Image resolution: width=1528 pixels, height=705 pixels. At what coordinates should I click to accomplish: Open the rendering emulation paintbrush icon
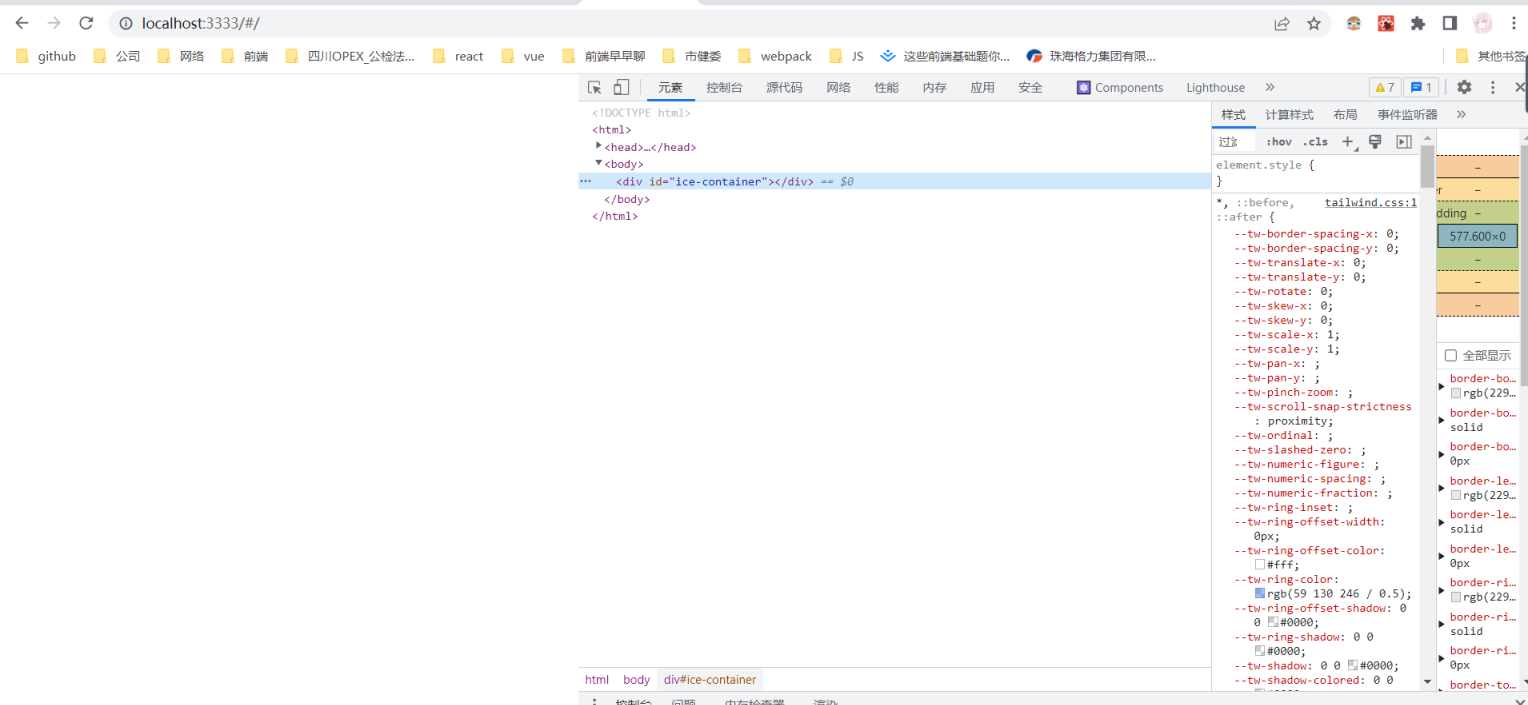[1375, 142]
